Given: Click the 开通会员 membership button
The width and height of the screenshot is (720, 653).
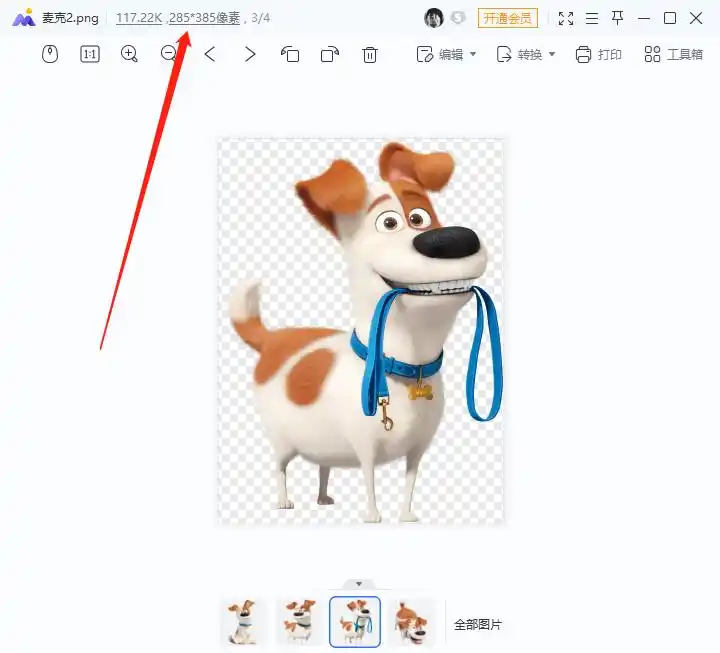Looking at the screenshot, I should tap(507, 18).
